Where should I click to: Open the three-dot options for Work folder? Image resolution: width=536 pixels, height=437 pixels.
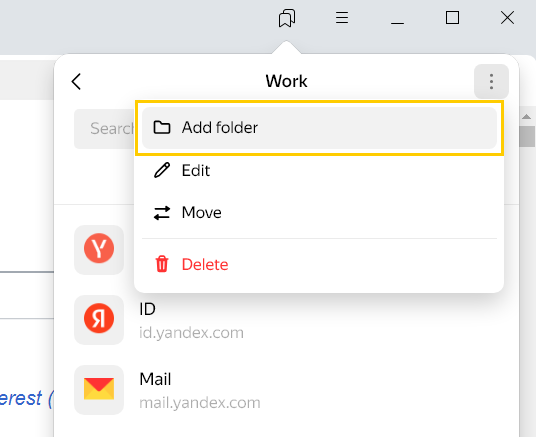(x=491, y=81)
